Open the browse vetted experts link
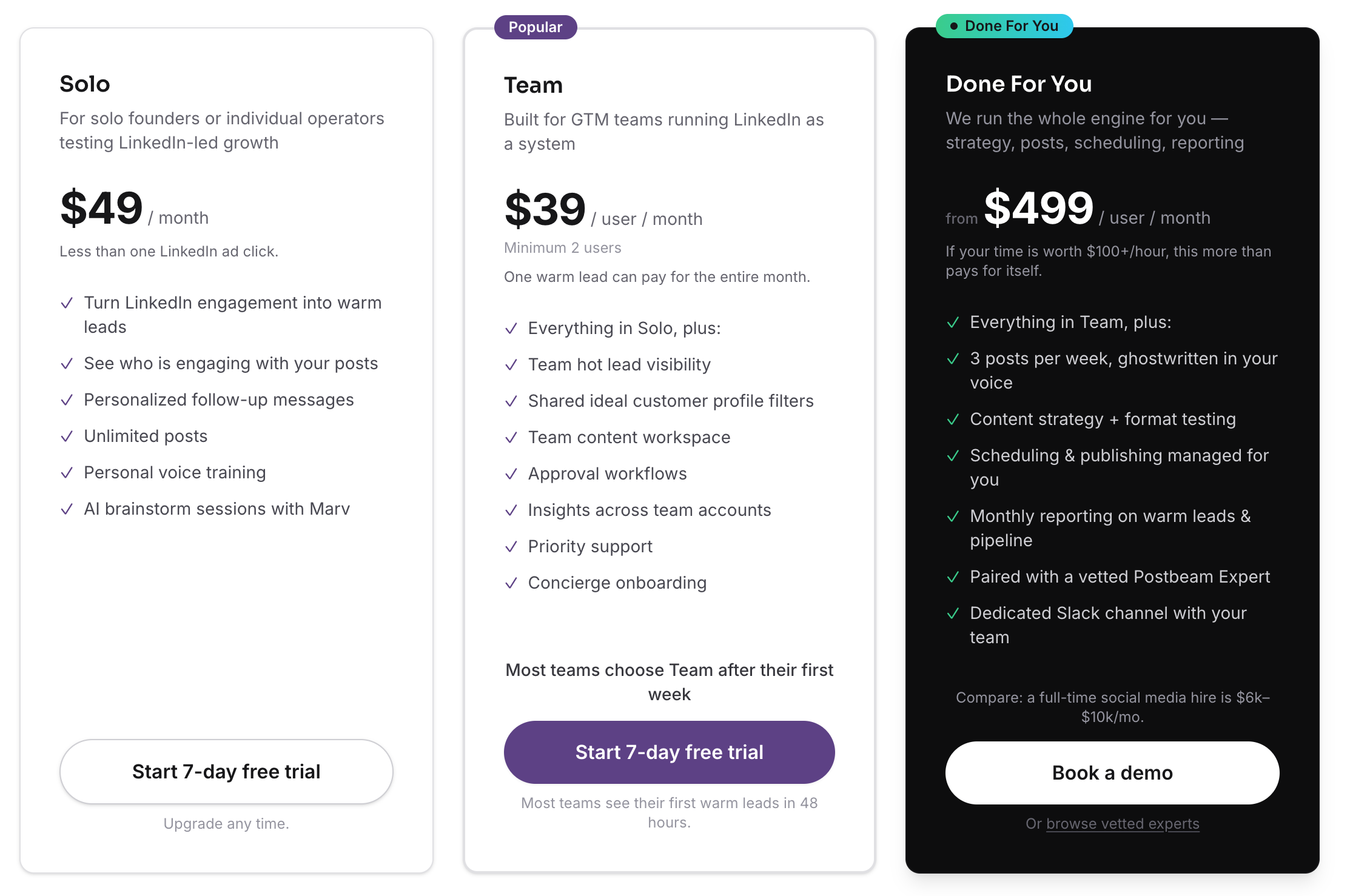 [1122, 823]
